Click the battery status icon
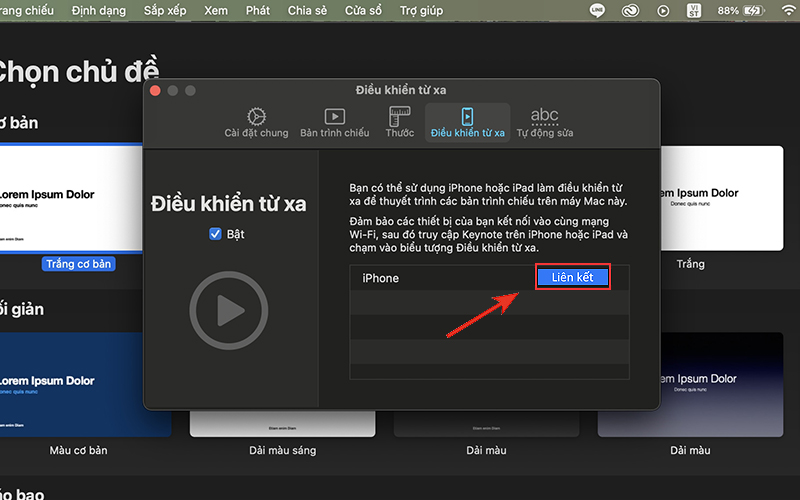This screenshot has height=500, width=800. coord(754,11)
